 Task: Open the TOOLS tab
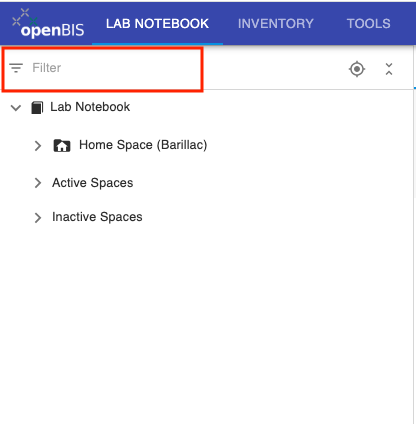pyautogui.click(x=368, y=24)
